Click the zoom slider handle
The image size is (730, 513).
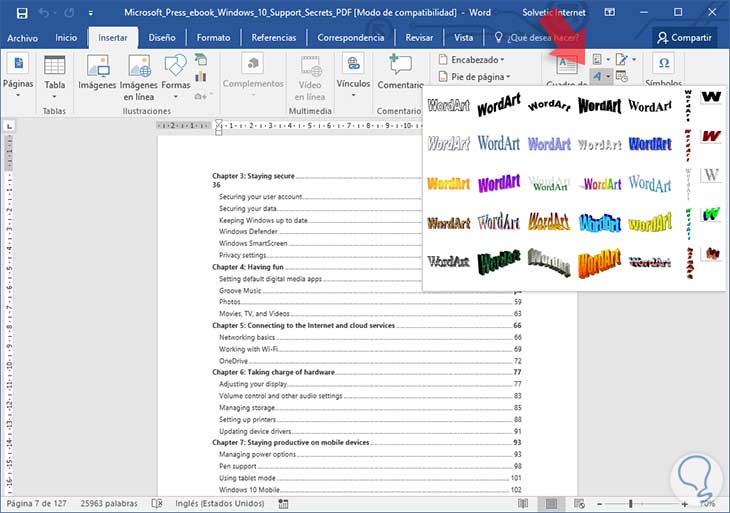tap(631, 504)
